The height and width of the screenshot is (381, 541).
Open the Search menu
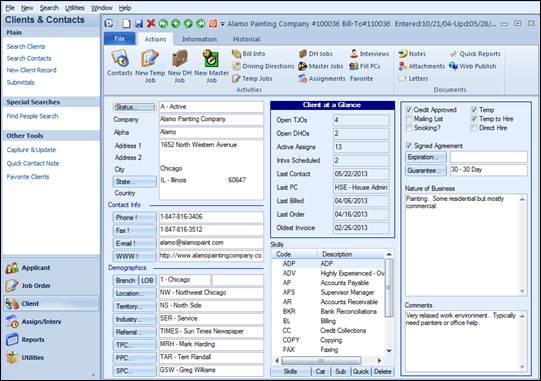(49, 8)
